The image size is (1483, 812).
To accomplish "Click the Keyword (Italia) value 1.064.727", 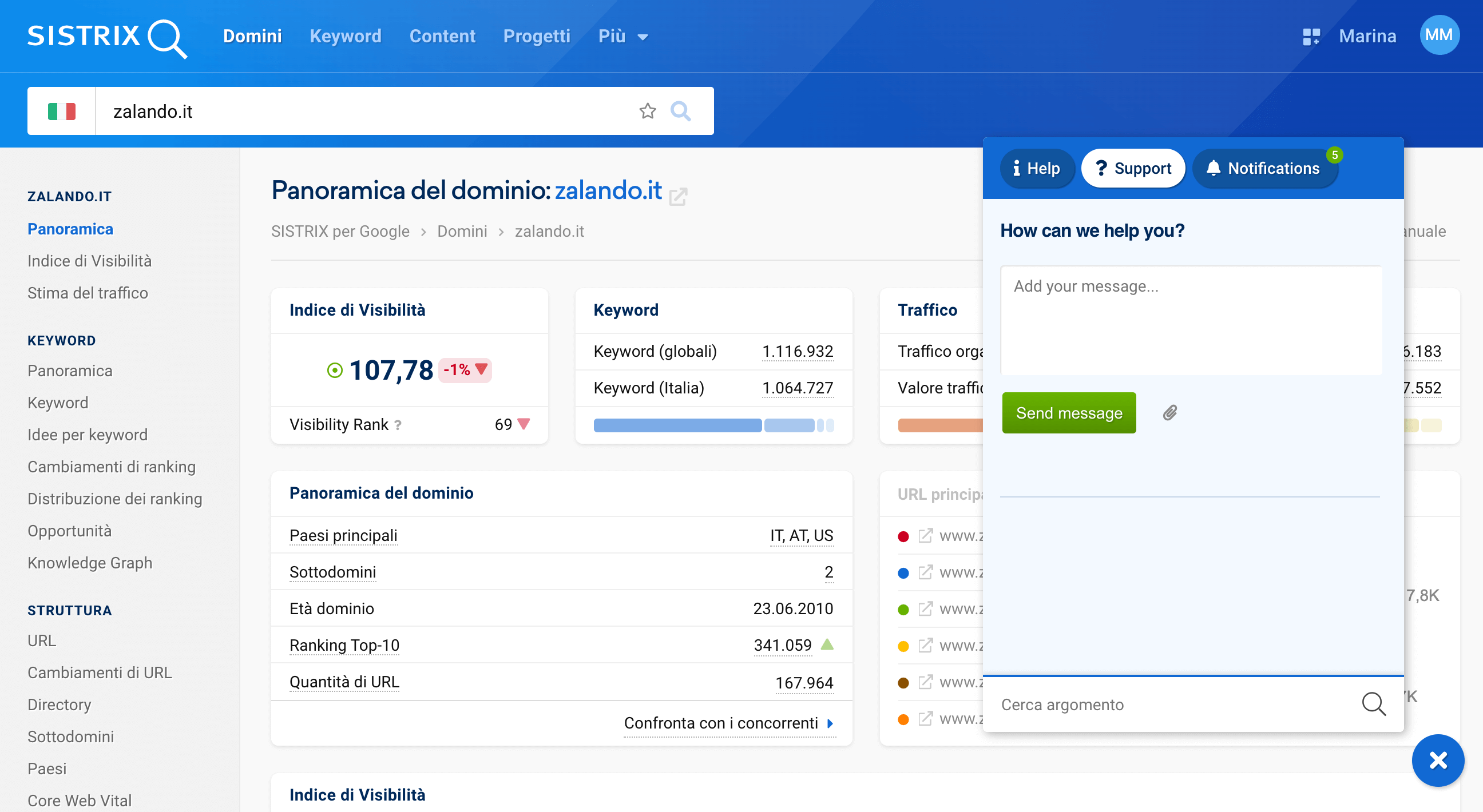I will point(798,388).
